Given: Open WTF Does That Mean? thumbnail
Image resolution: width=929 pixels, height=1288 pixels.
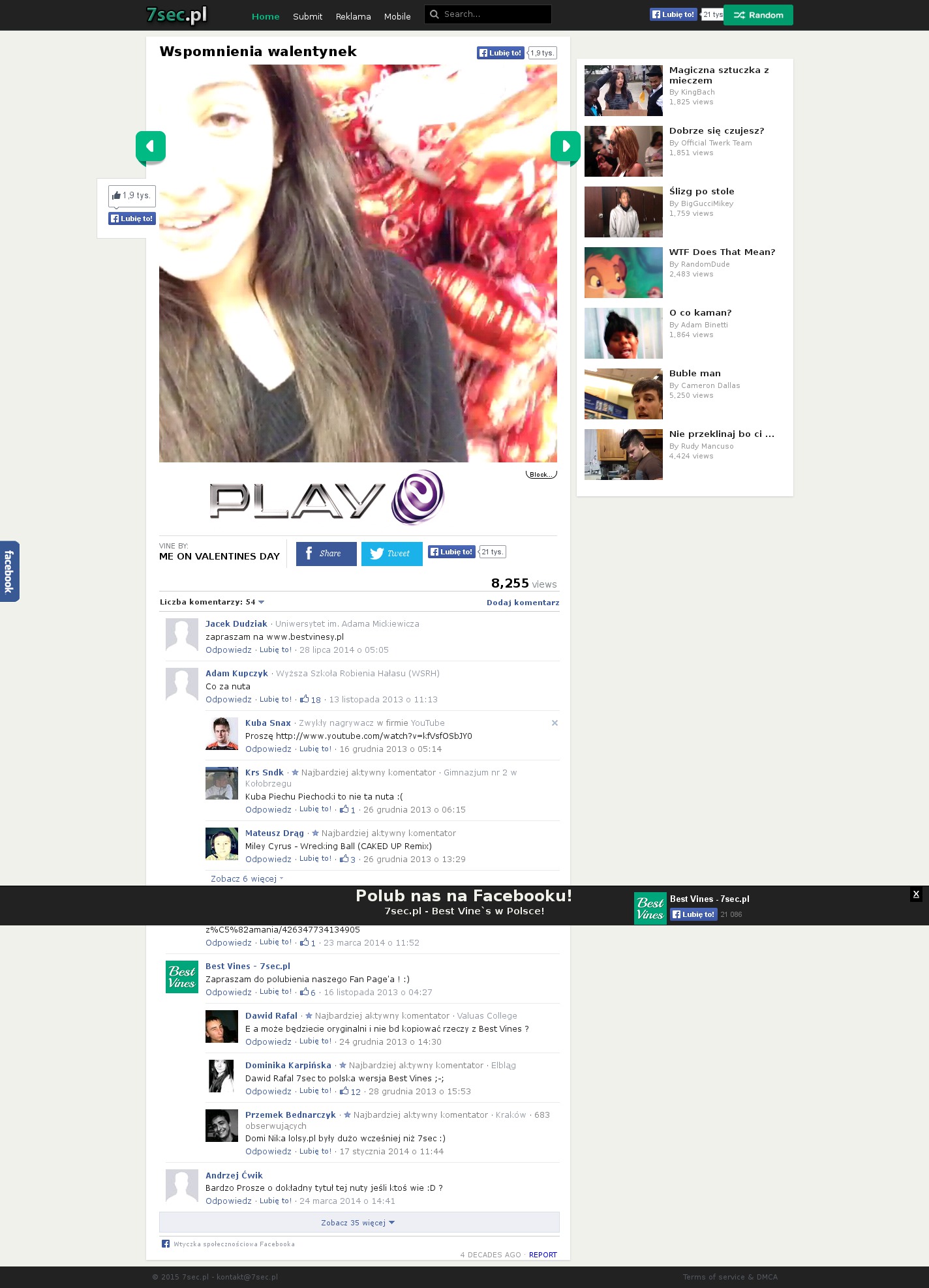Looking at the screenshot, I should (624, 273).
